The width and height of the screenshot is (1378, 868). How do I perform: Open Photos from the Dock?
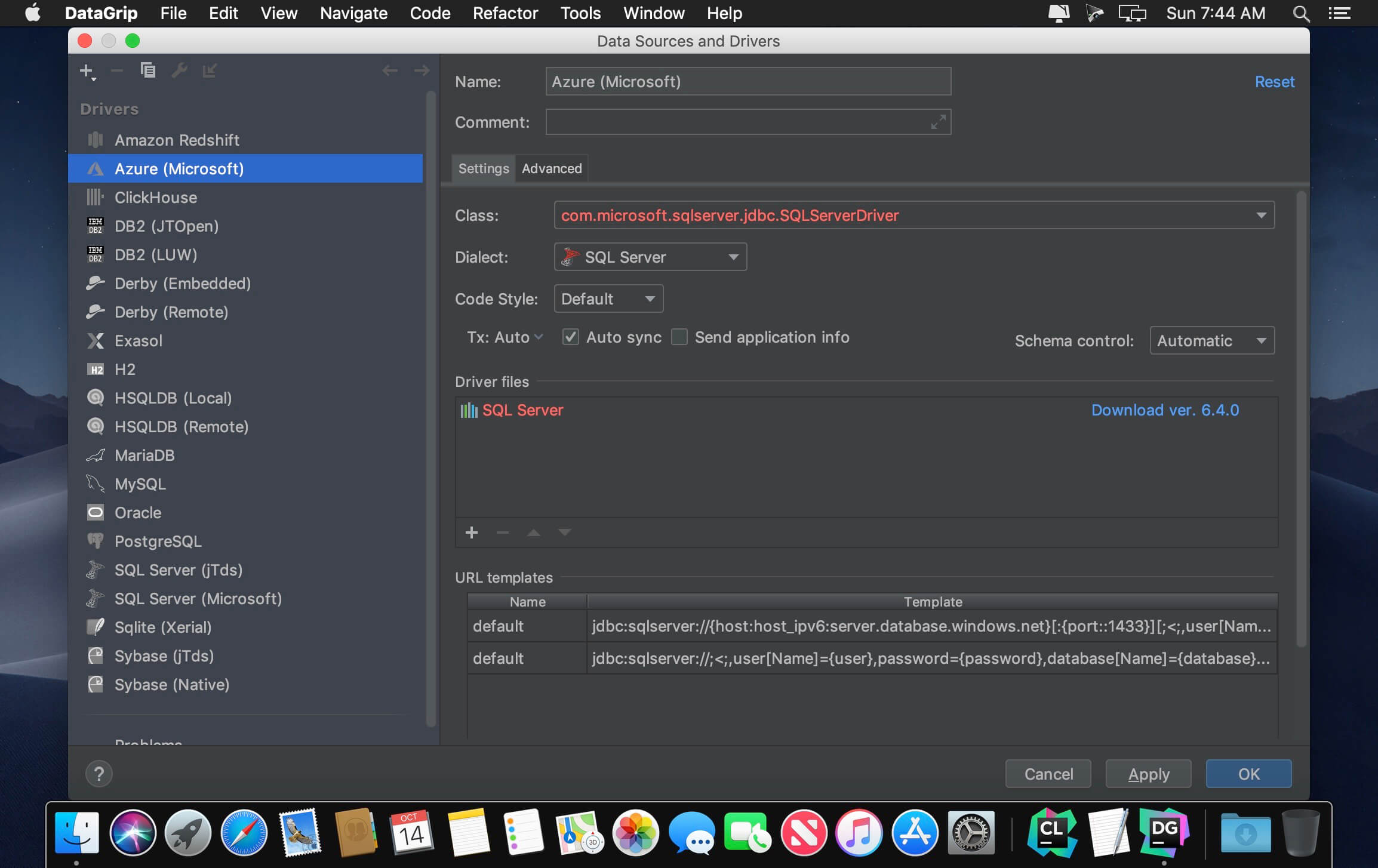(x=635, y=833)
